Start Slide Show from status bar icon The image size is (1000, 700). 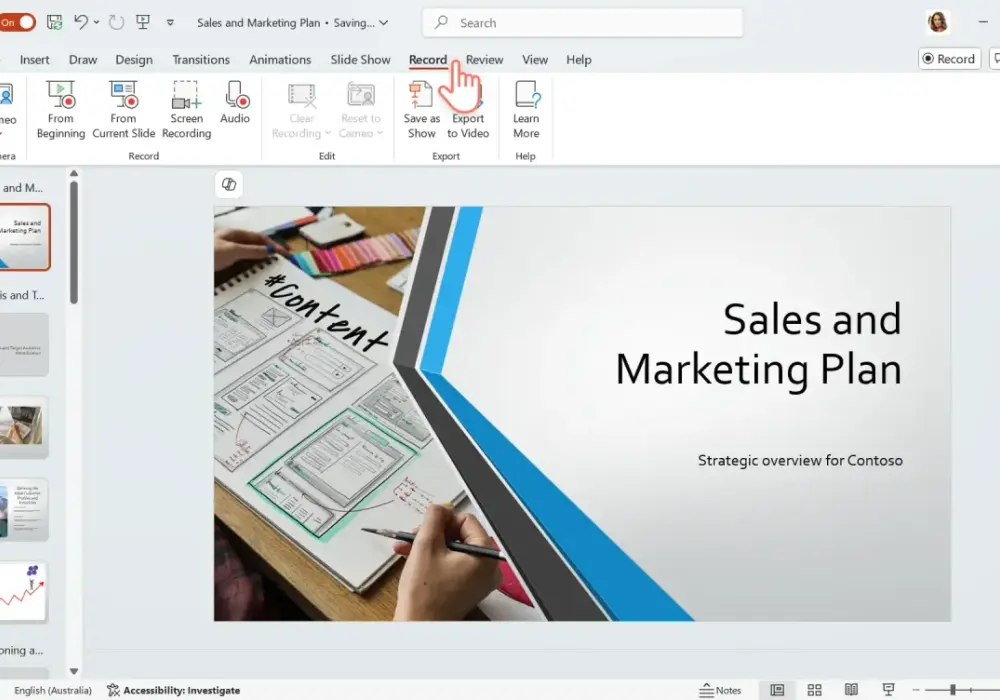pyautogui.click(x=888, y=690)
